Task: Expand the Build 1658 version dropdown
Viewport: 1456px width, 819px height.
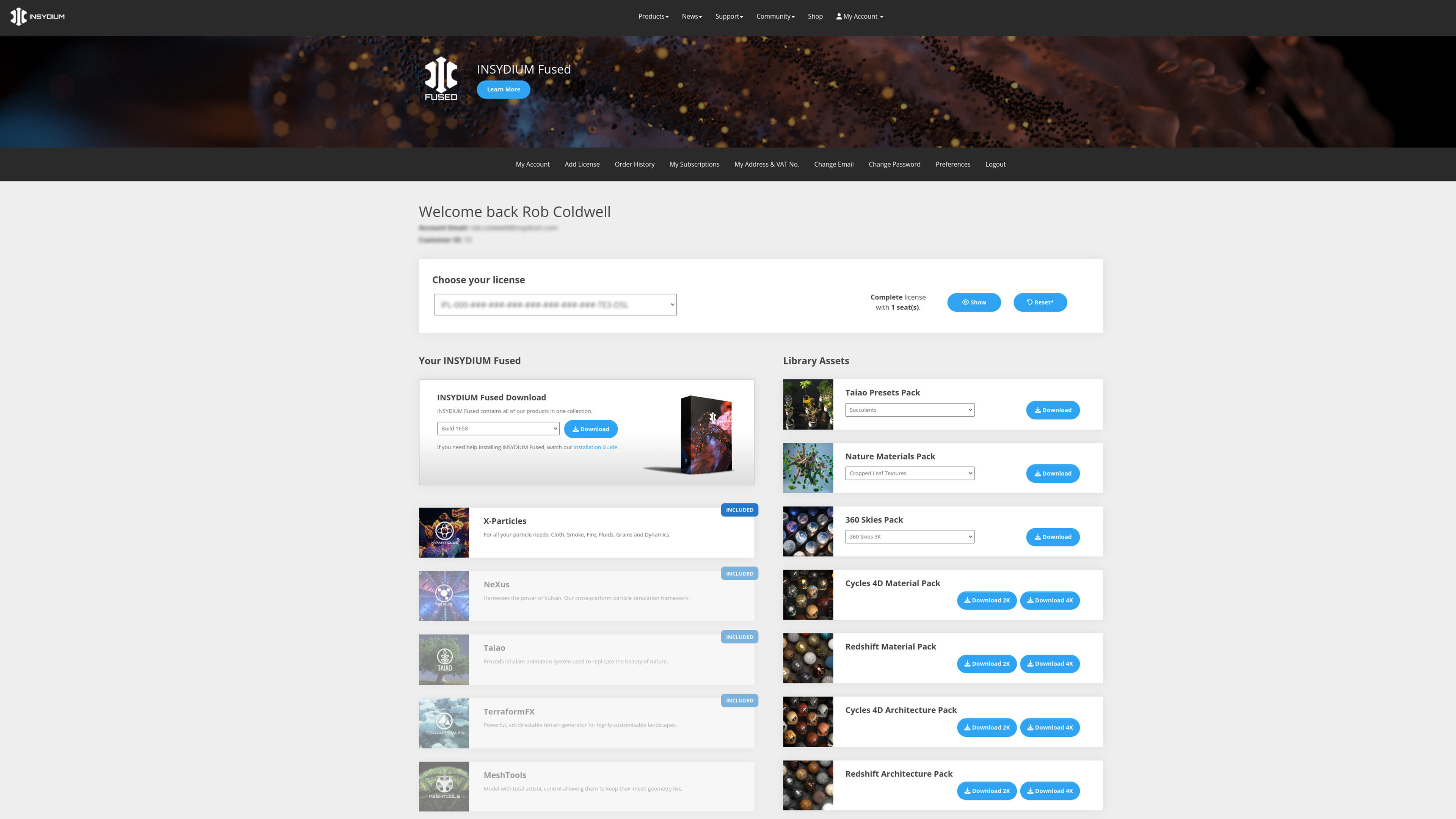Action: 498,428
